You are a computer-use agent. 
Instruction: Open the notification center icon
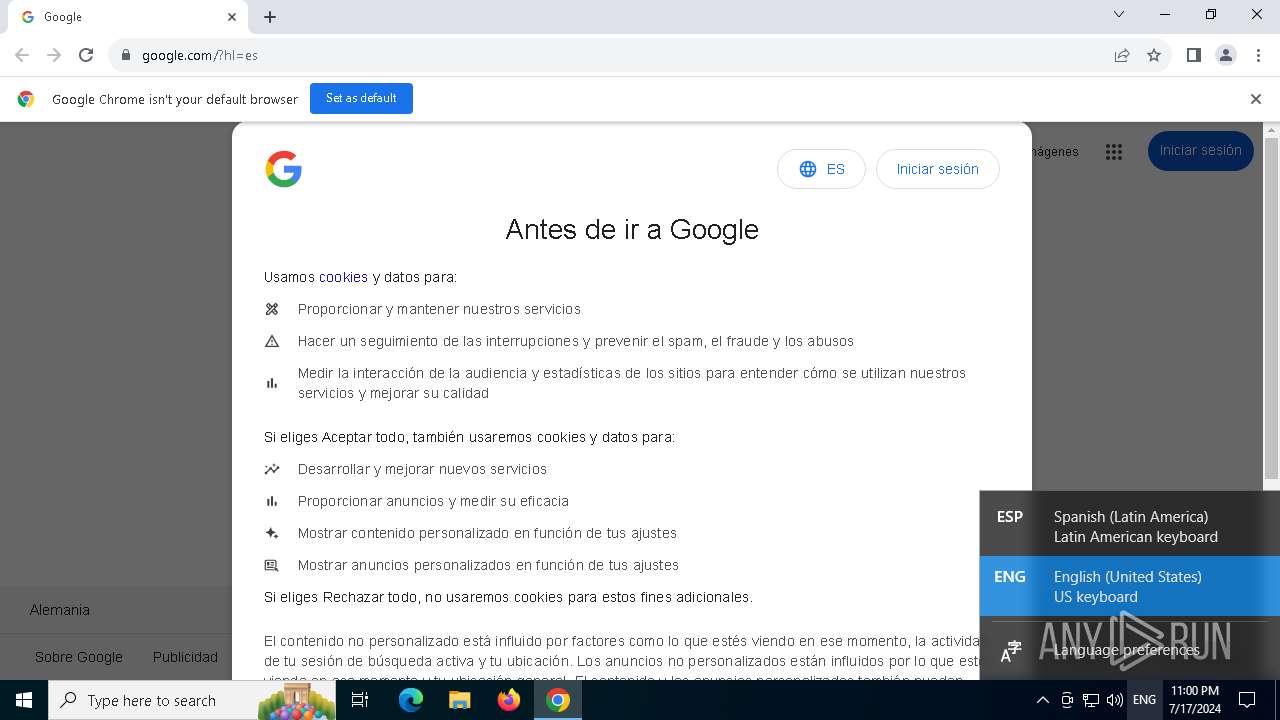pos(1247,700)
